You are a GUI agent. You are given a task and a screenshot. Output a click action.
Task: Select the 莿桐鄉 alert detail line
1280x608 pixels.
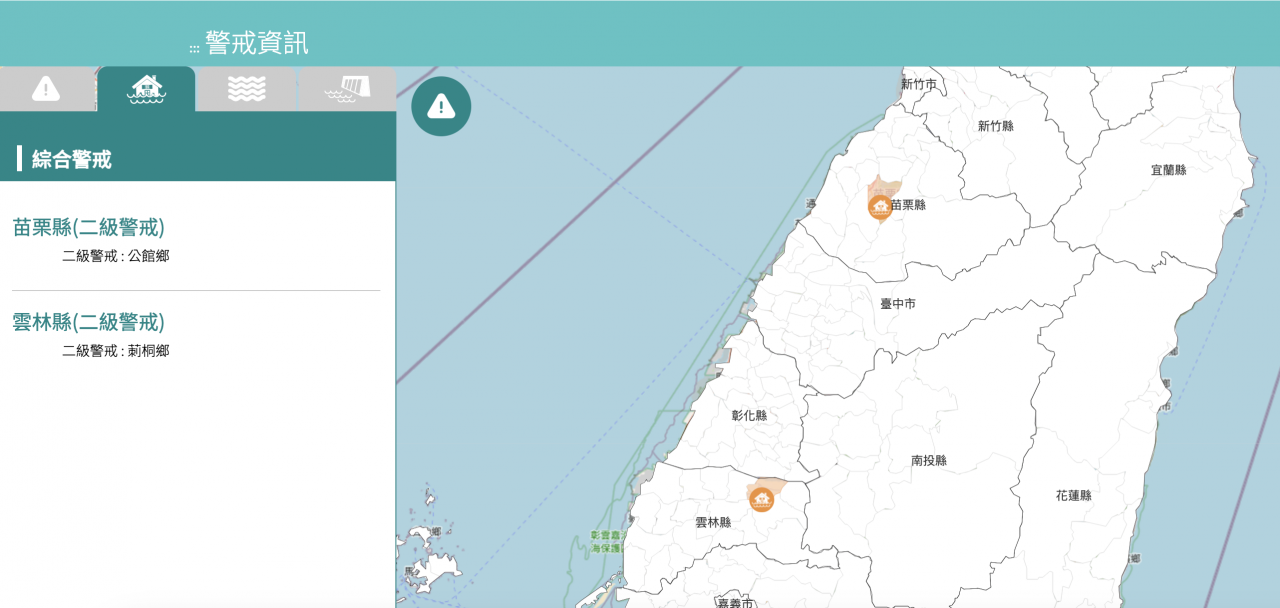(115, 351)
